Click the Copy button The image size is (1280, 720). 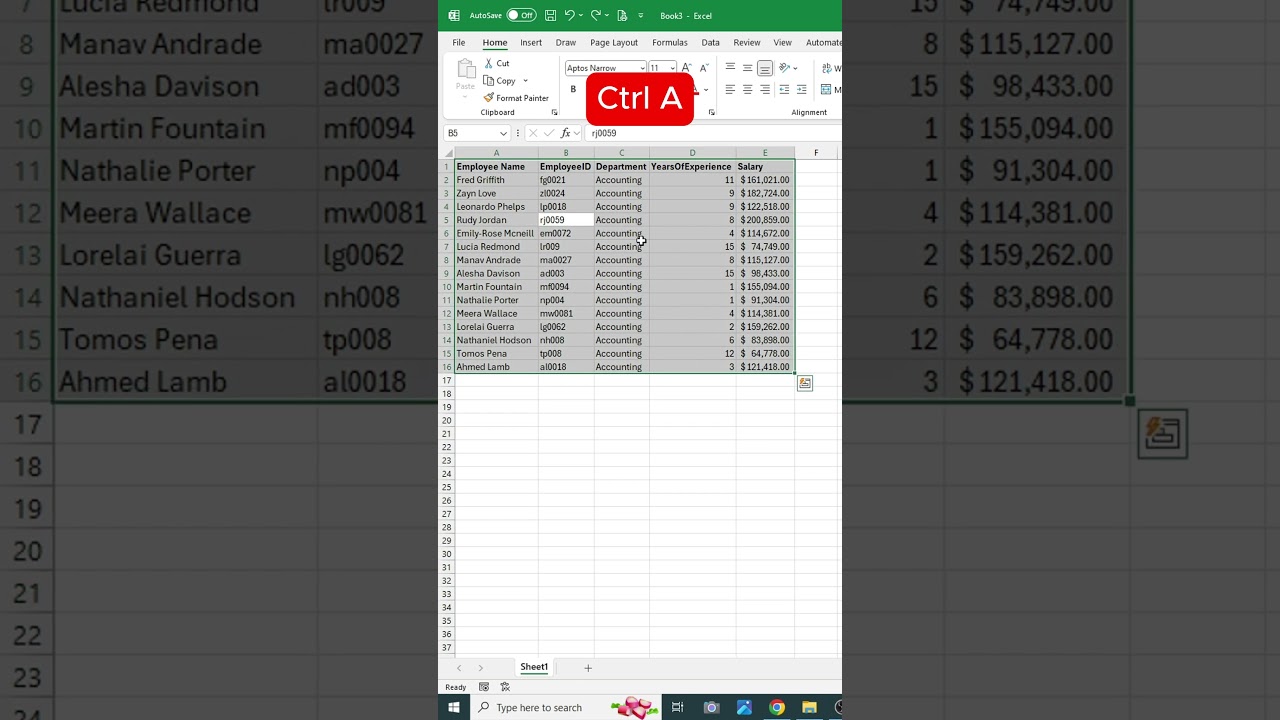pos(500,81)
